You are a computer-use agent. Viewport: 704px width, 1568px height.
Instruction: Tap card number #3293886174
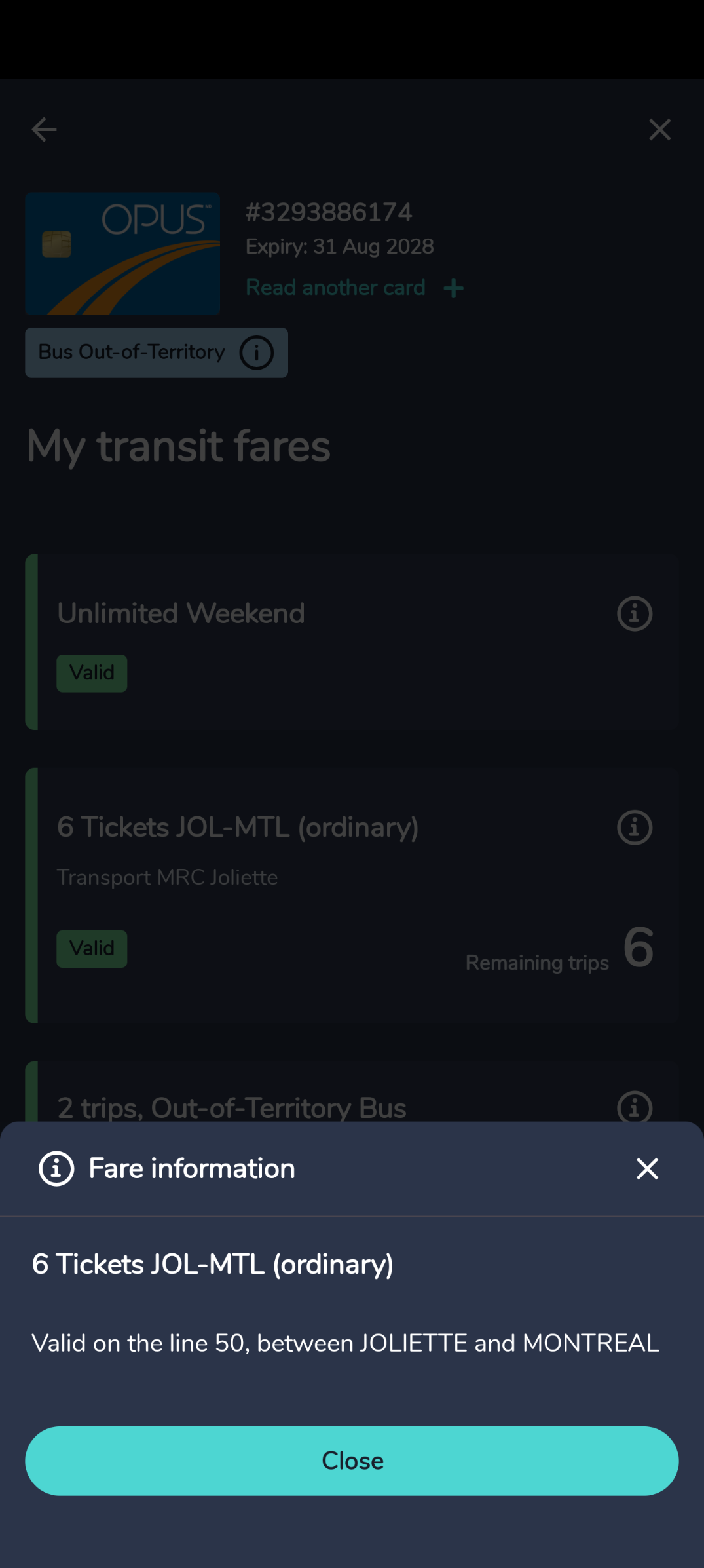tap(329, 212)
